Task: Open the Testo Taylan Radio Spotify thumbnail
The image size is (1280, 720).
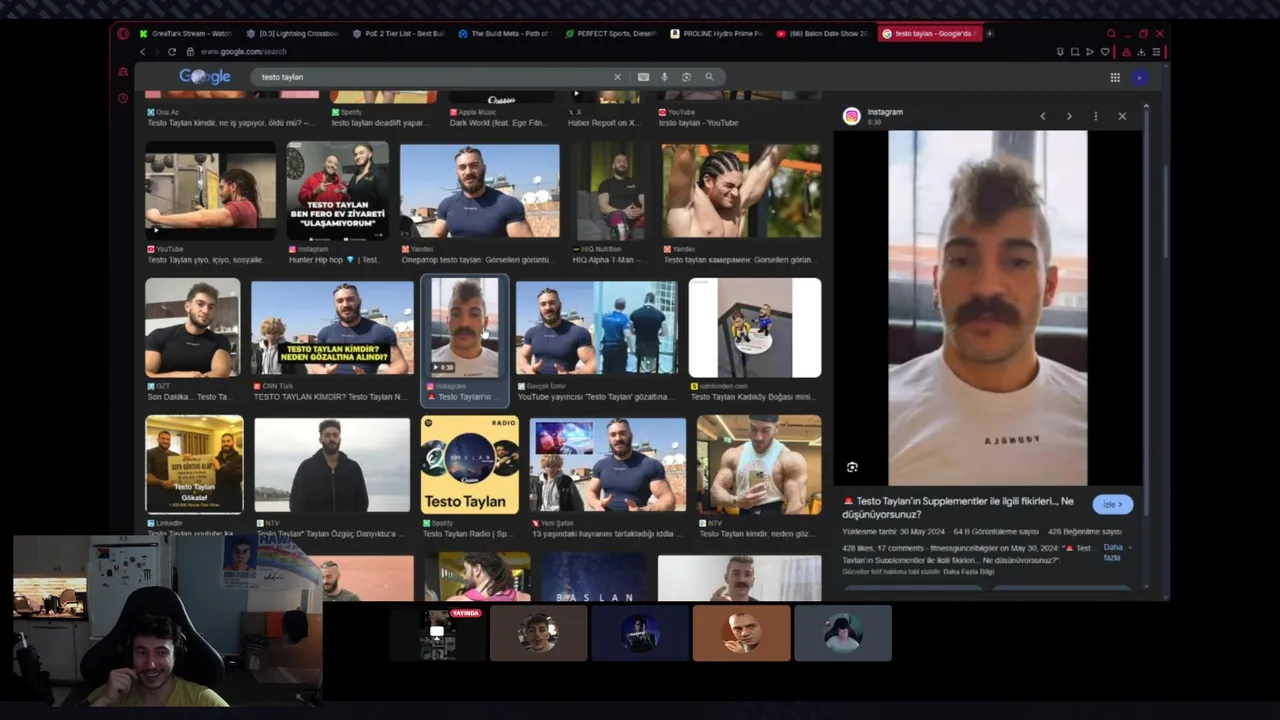Action: [x=470, y=465]
